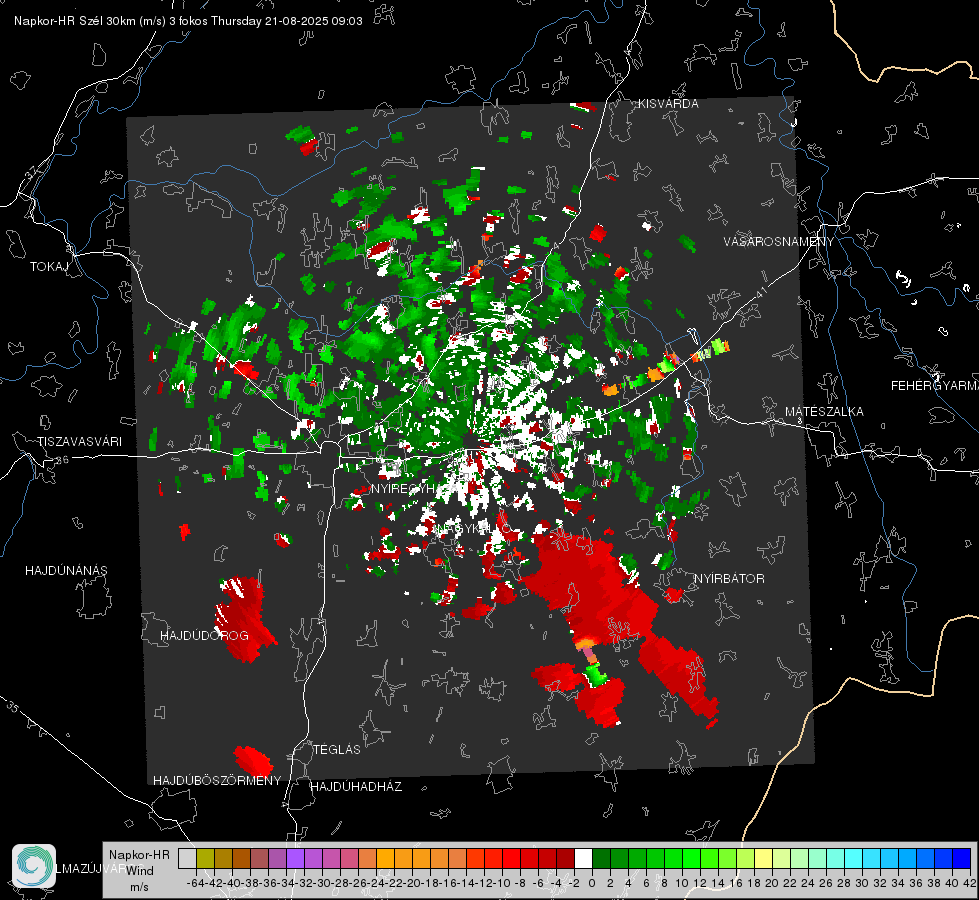979x900 pixels.
Task: Click the FEHÉRGYARMAT town label
Action: coord(935,385)
